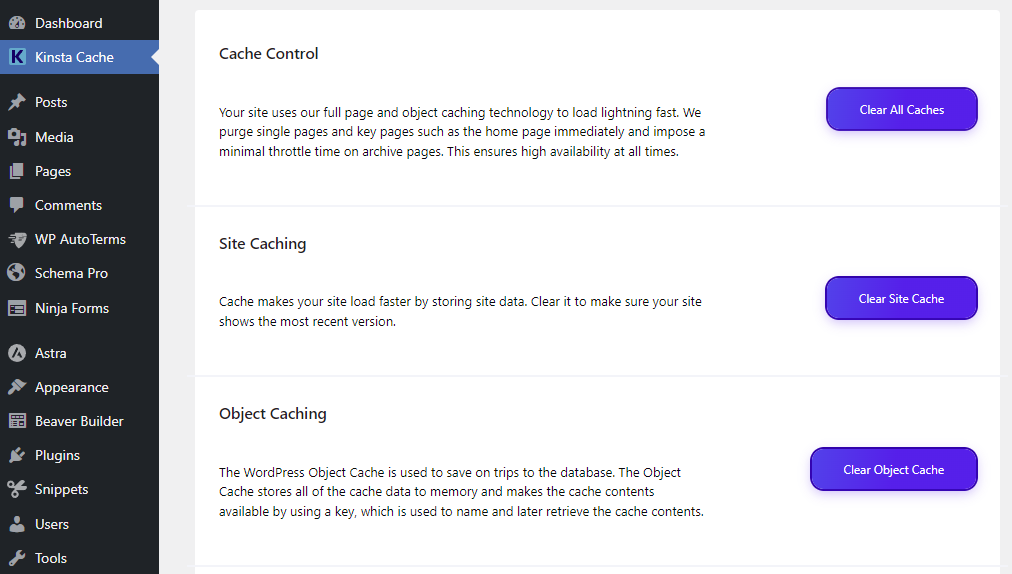Image resolution: width=1012 pixels, height=574 pixels.
Task: Click the Posts pushpin icon
Action: coord(17,102)
